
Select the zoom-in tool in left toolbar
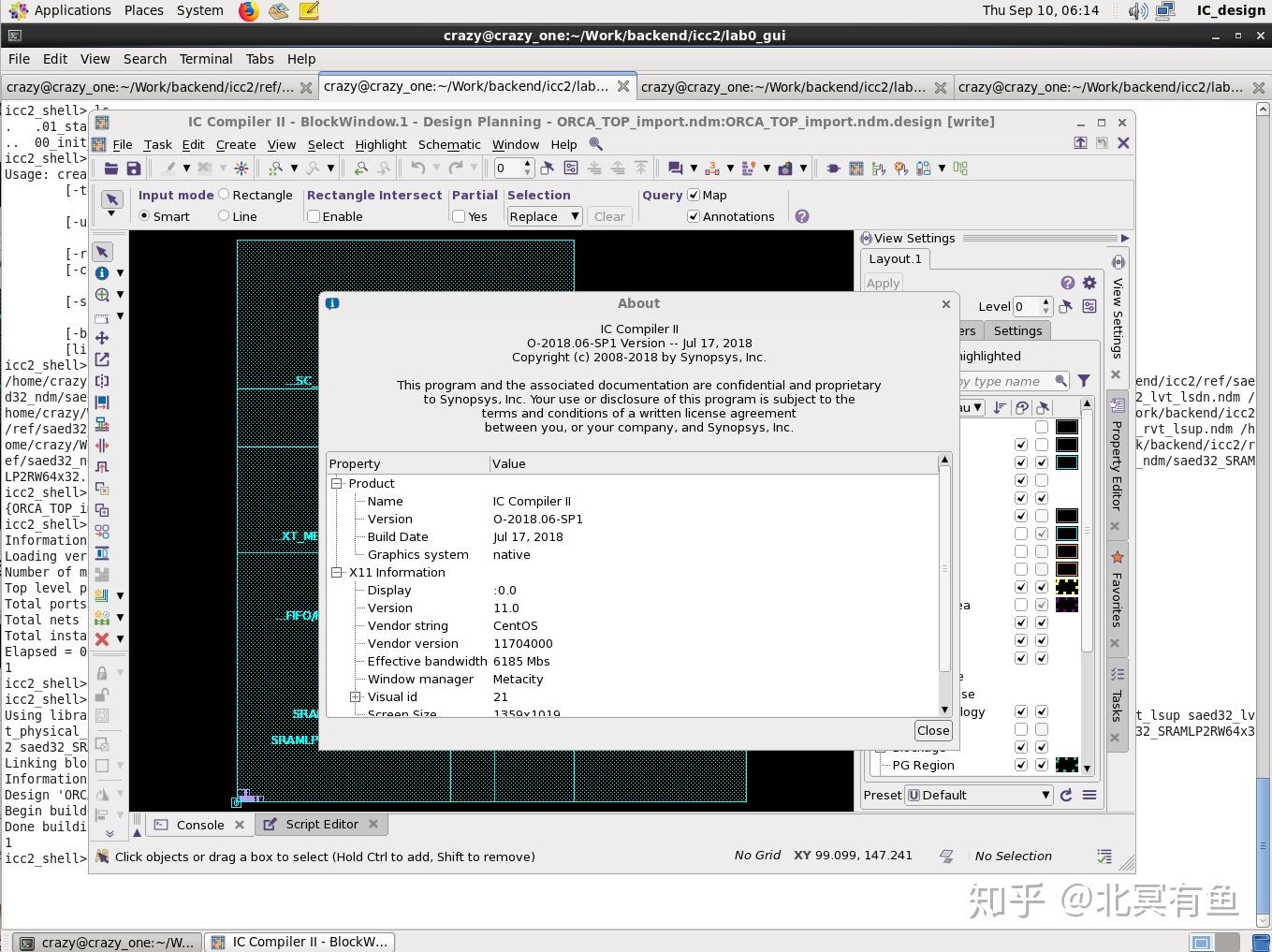tap(102, 295)
